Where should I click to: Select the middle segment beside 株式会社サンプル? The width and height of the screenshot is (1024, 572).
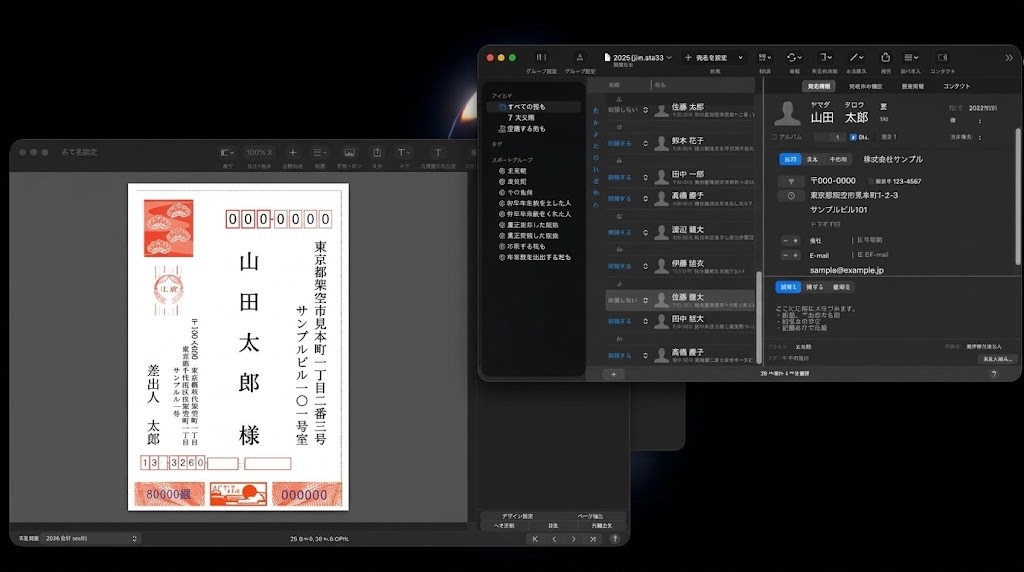click(x=812, y=159)
